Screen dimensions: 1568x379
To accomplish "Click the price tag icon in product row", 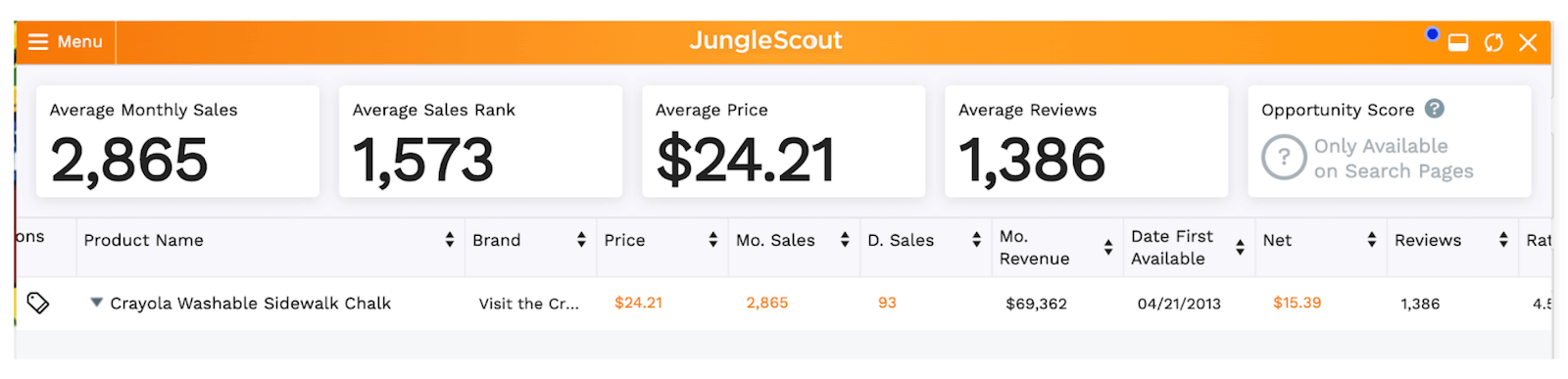I will click(x=38, y=303).
